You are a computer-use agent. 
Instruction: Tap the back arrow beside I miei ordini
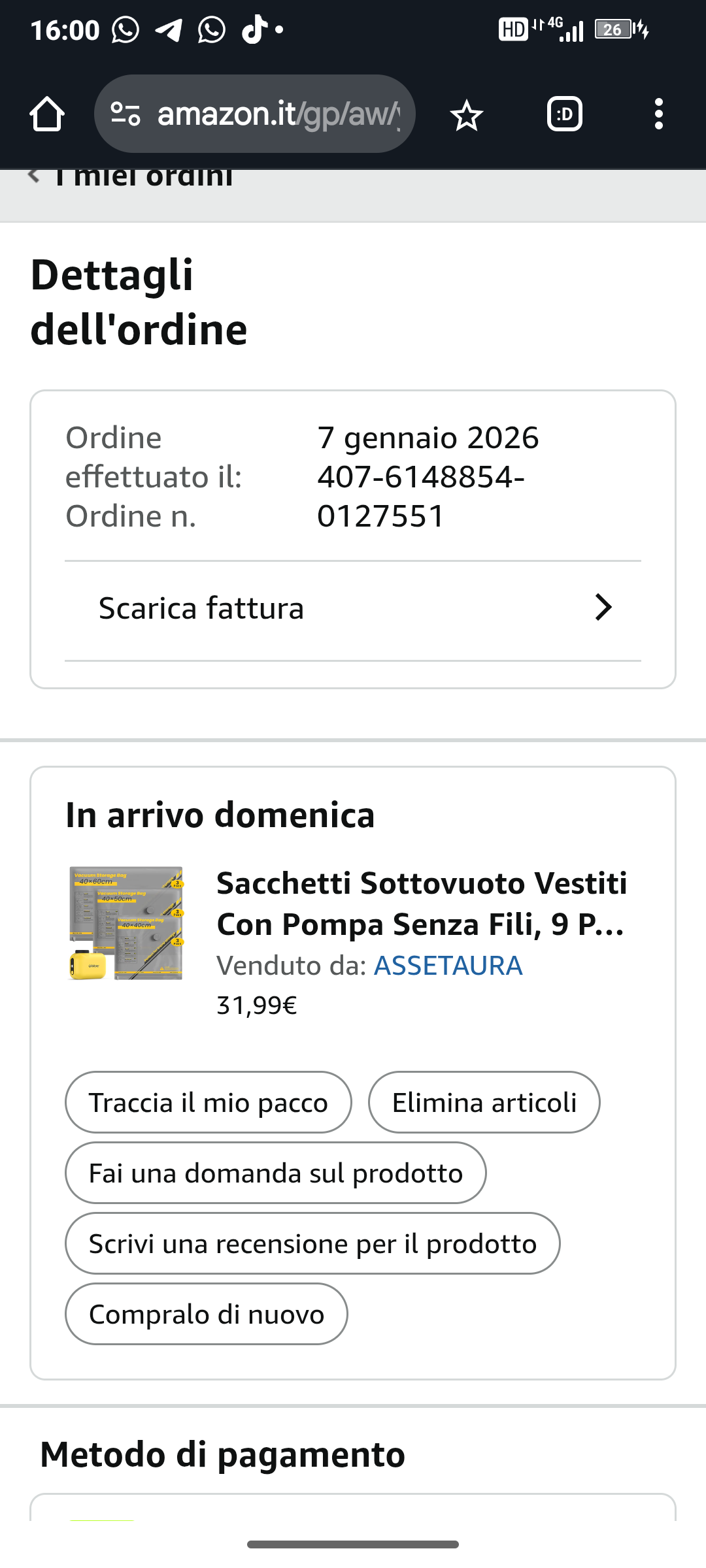click(34, 176)
